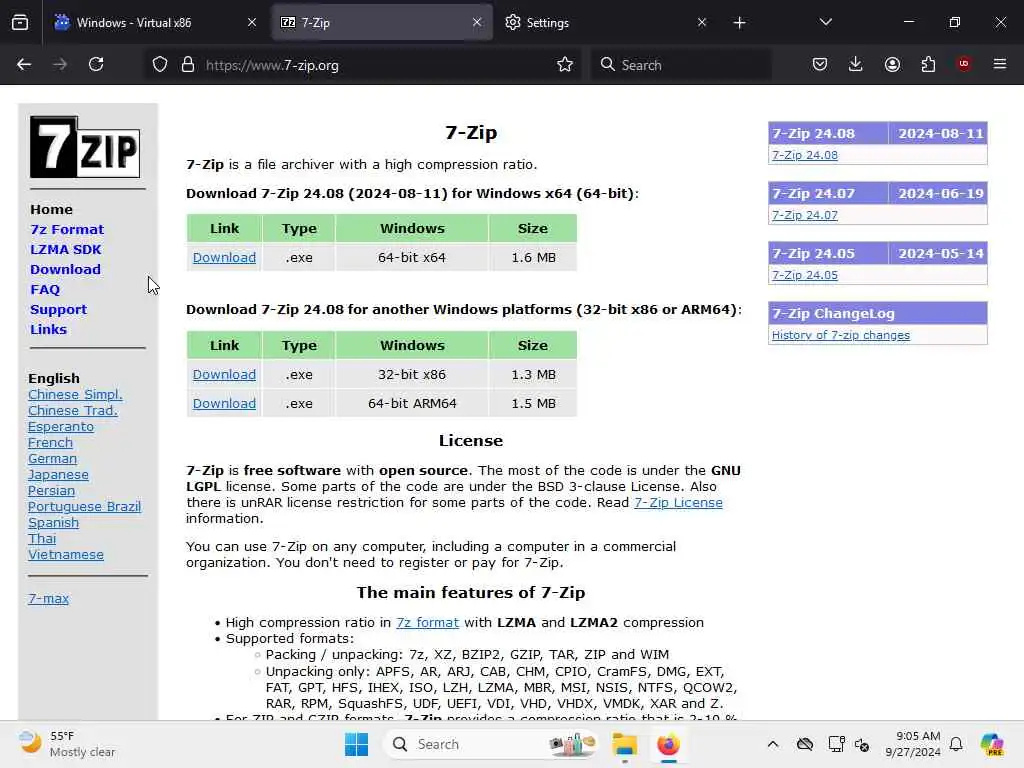The image size is (1024, 768).
Task: Click the Copilot taskbar icon
Action: point(992,744)
